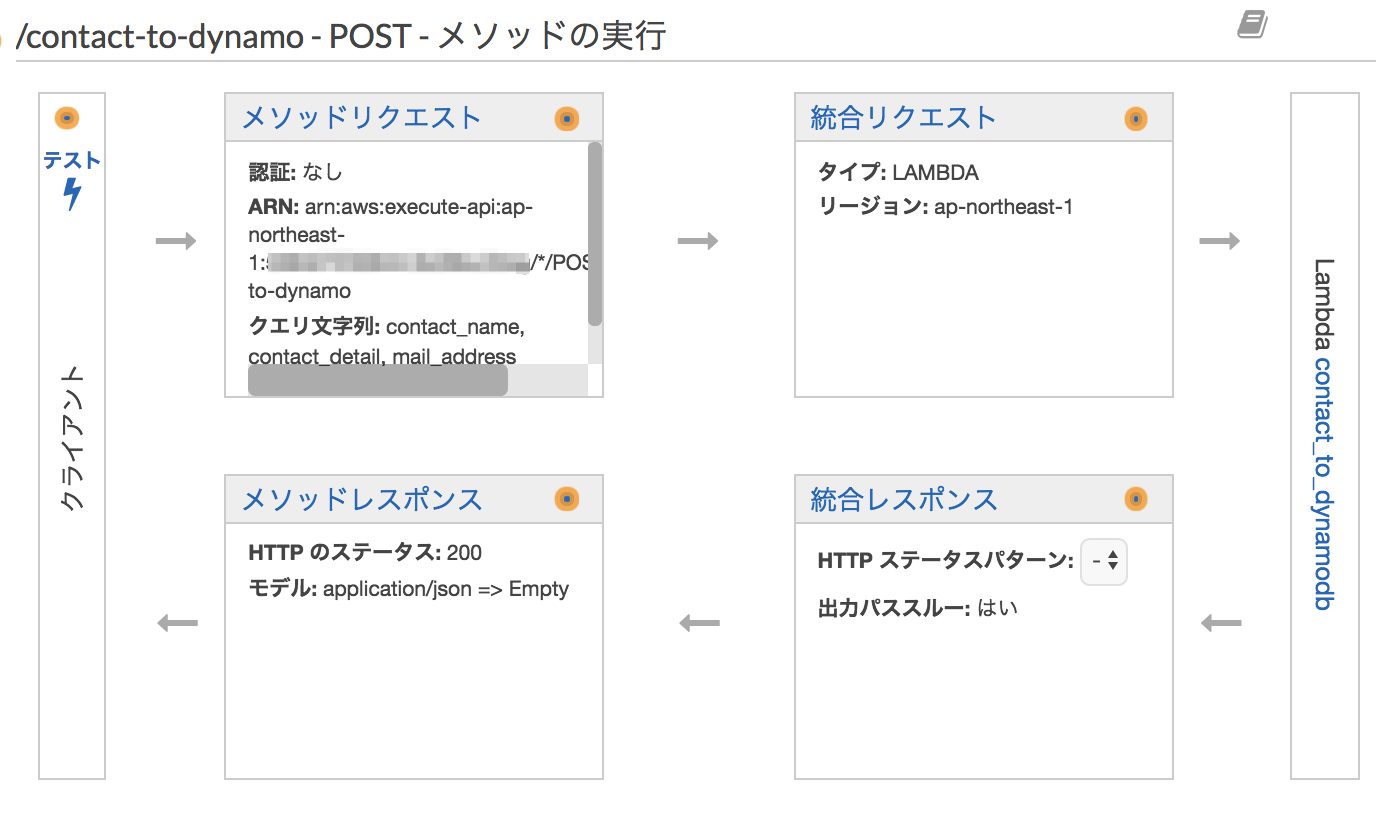
Task: Click orange dot in 統合レスポンス header
Action: (x=1136, y=498)
